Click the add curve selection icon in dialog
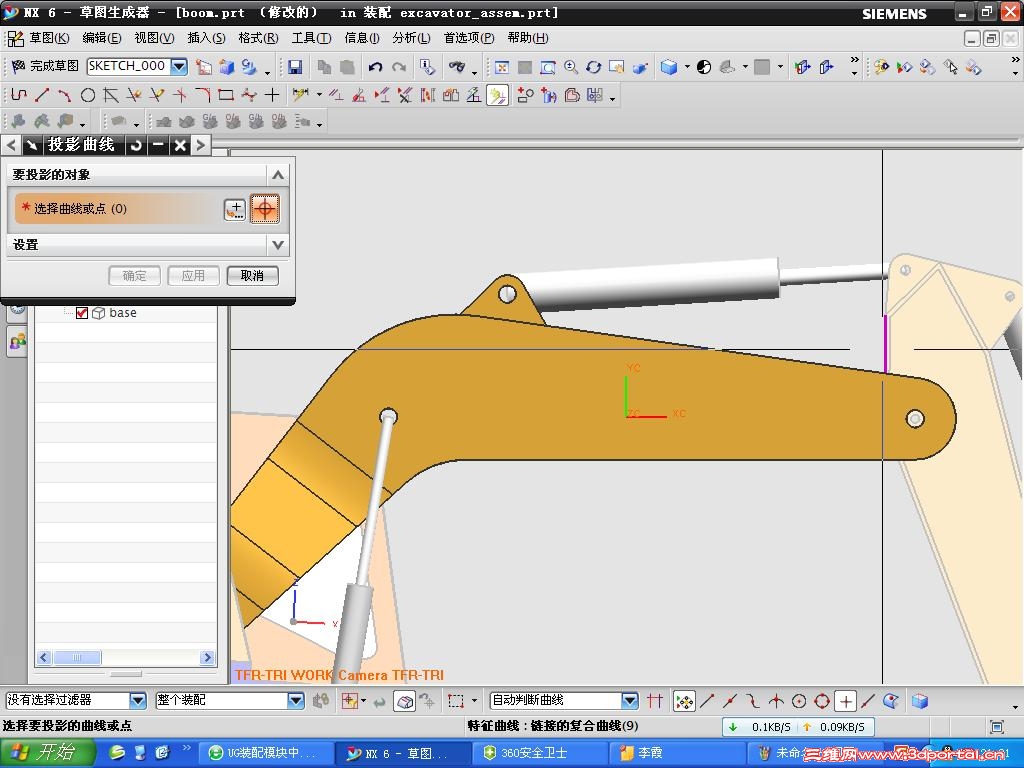 coord(234,209)
